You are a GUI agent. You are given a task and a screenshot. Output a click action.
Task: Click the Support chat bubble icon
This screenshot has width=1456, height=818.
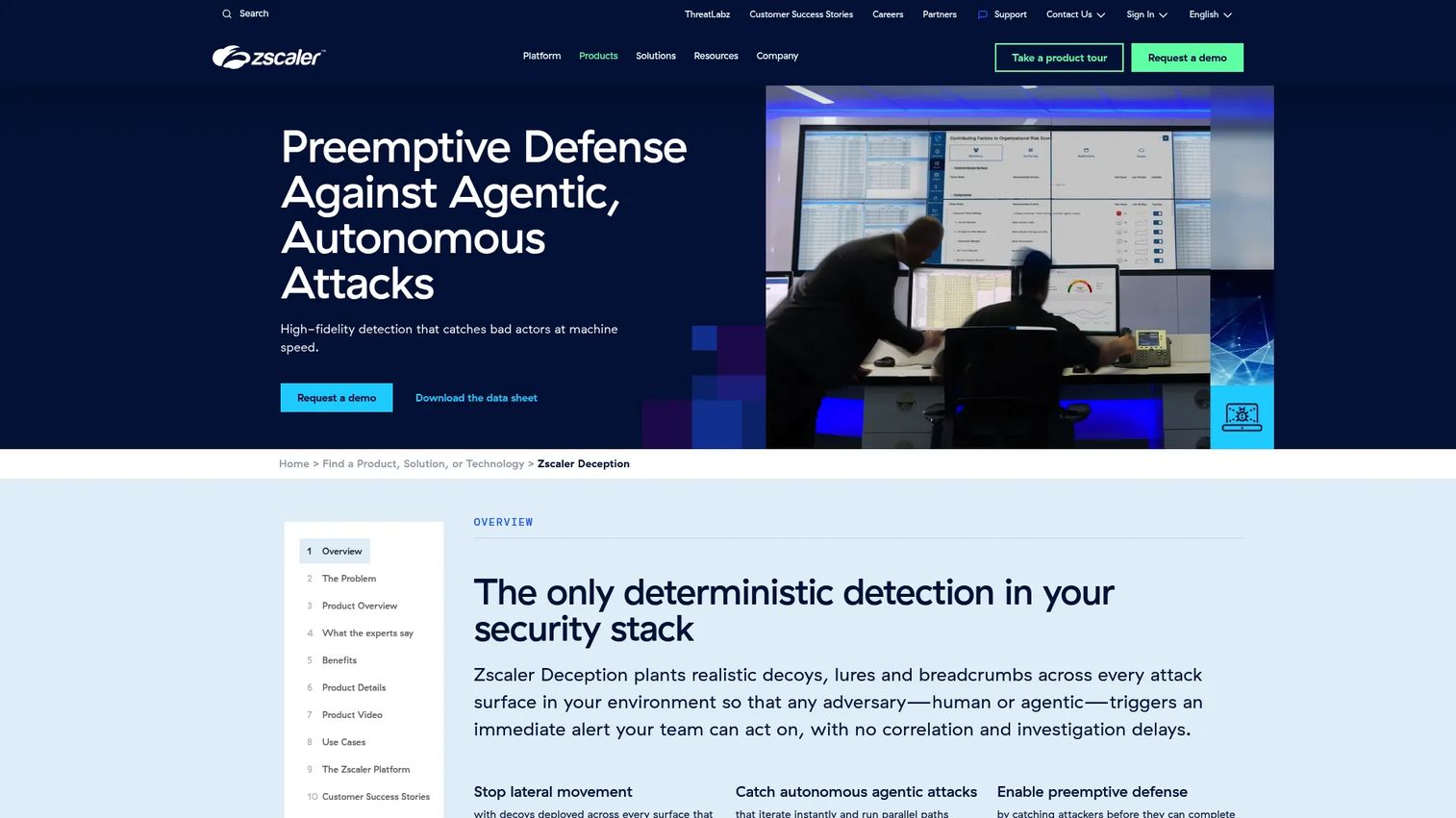tap(982, 14)
